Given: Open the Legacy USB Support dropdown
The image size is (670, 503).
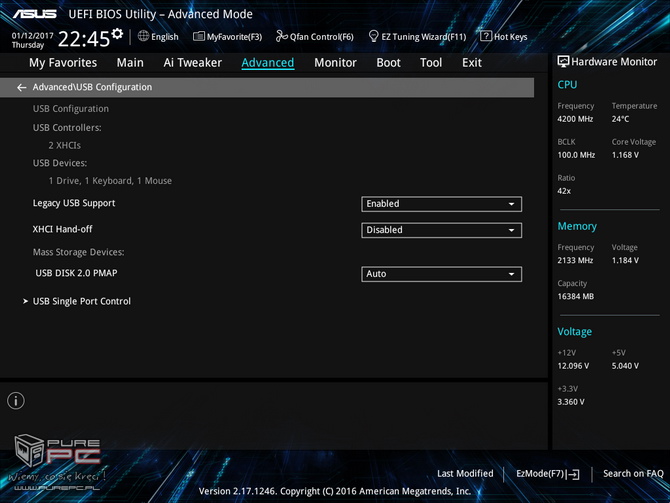Looking at the screenshot, I should [x=441, y=204].
